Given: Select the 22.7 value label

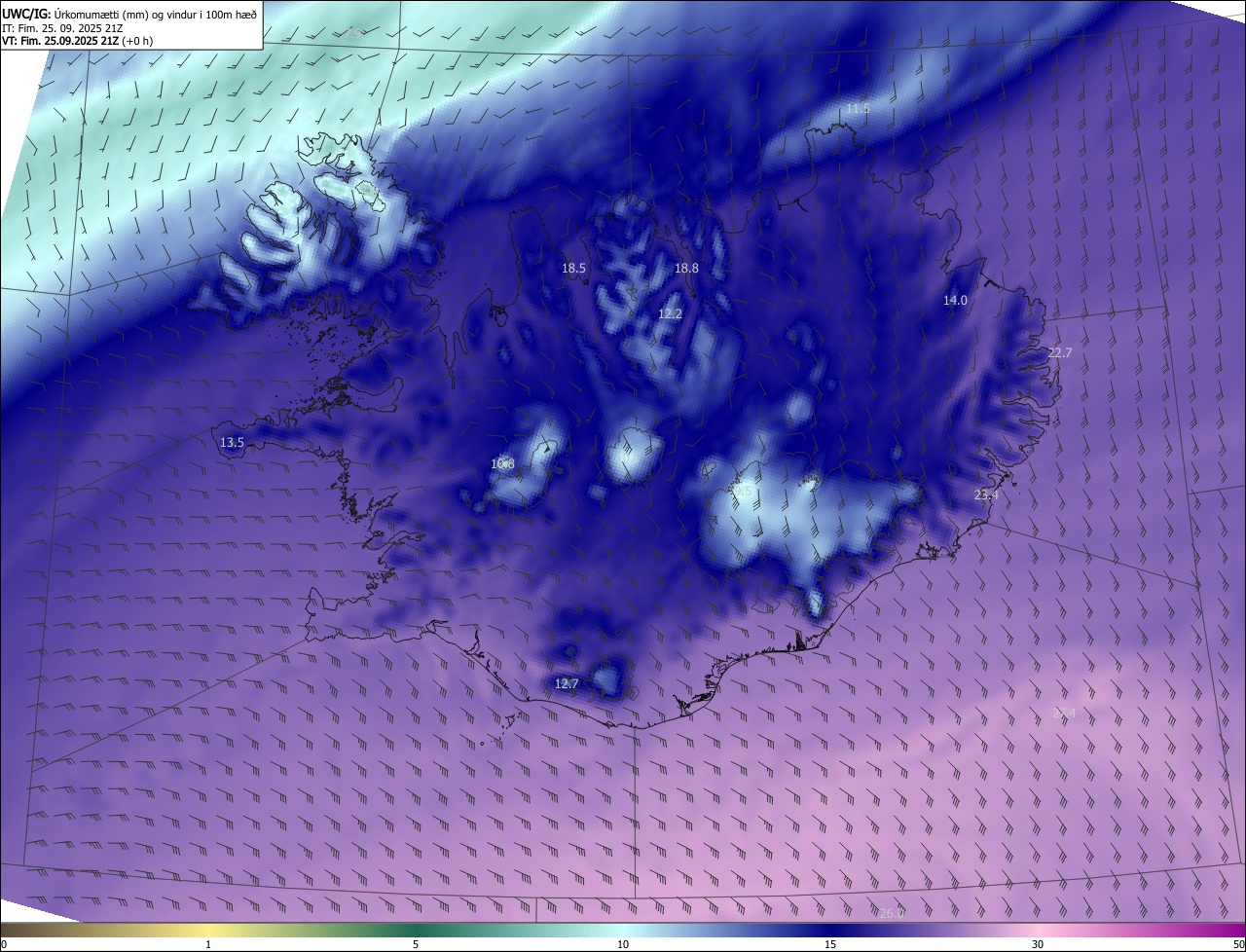Looking at the screenshot, I should click(1059, 353).
